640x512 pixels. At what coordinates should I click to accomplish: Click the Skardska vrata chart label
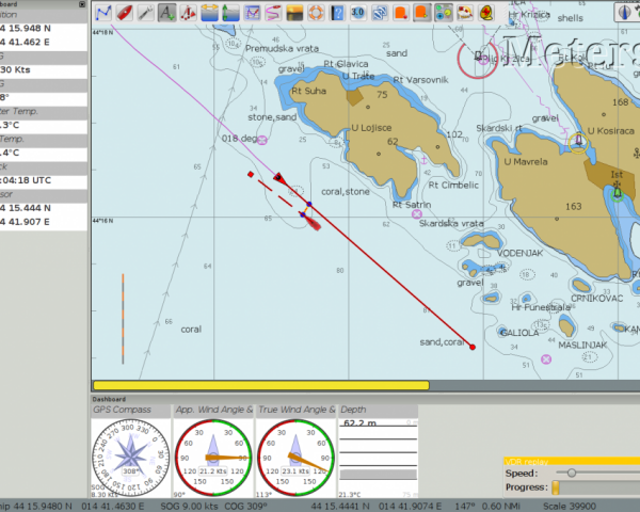click(451, 223)
